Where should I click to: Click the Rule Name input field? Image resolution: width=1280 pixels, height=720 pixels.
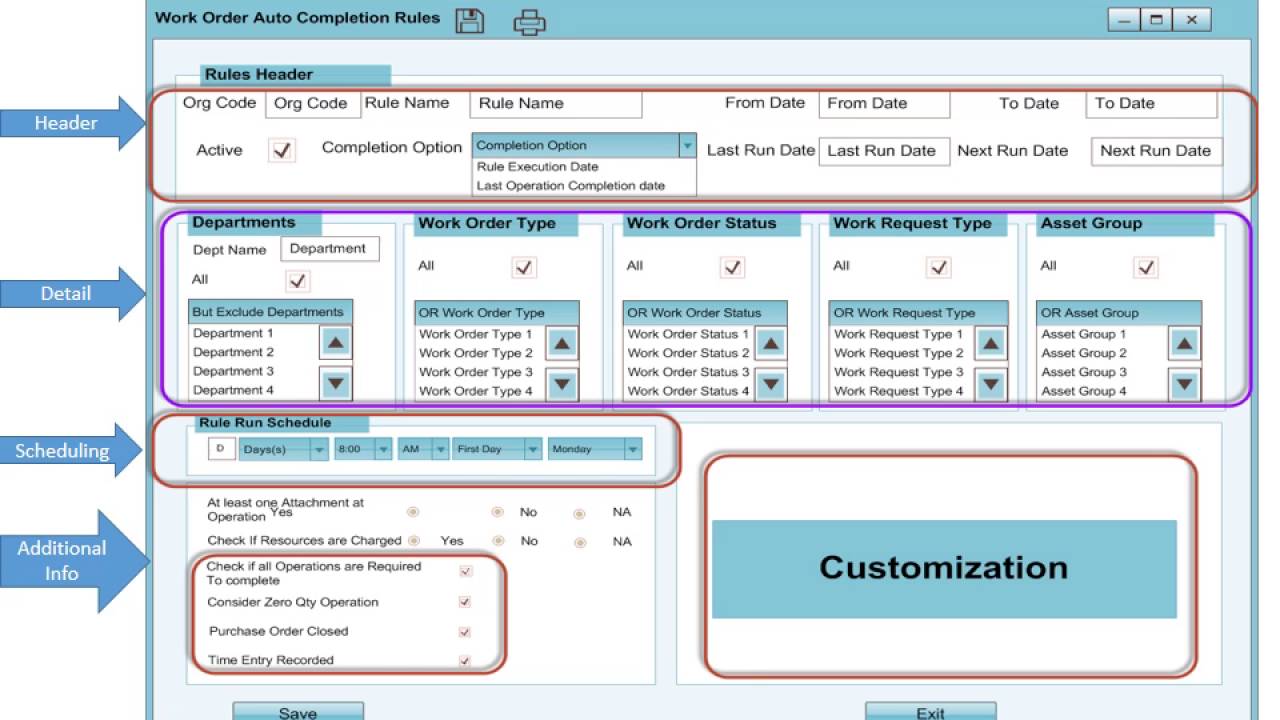coord(556,103)
